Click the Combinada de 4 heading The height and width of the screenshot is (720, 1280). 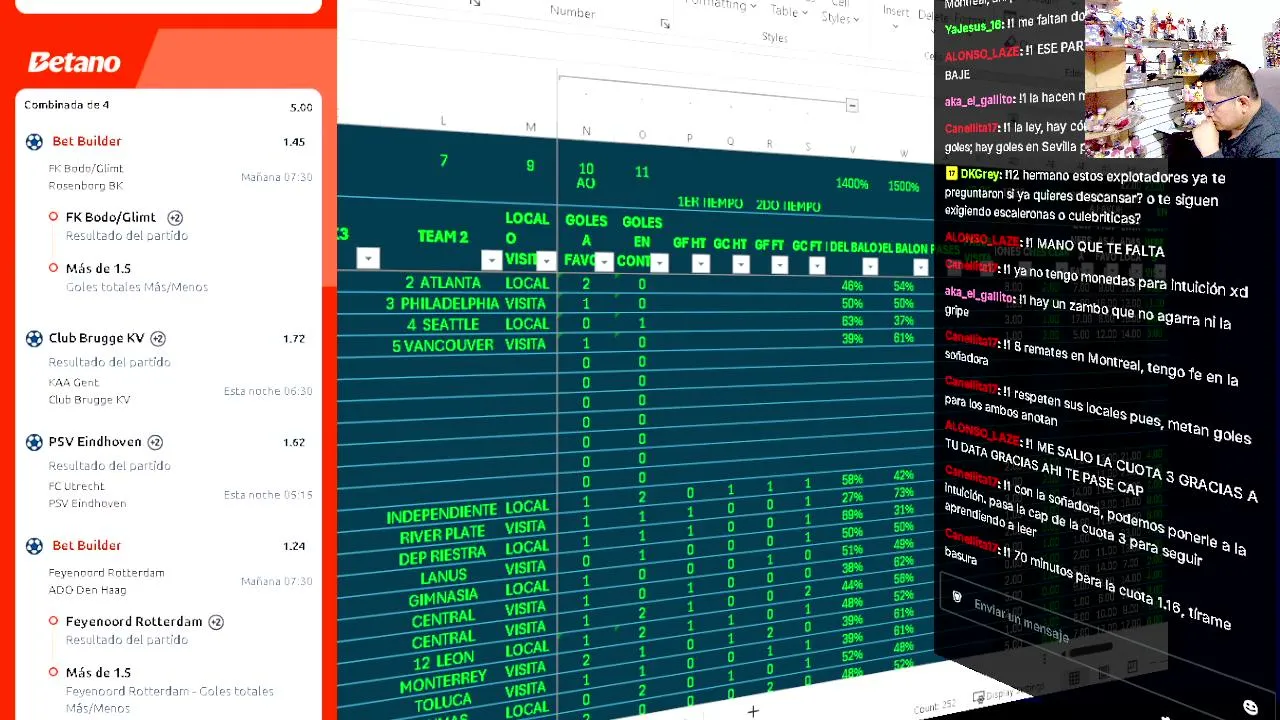pos(67,105)
